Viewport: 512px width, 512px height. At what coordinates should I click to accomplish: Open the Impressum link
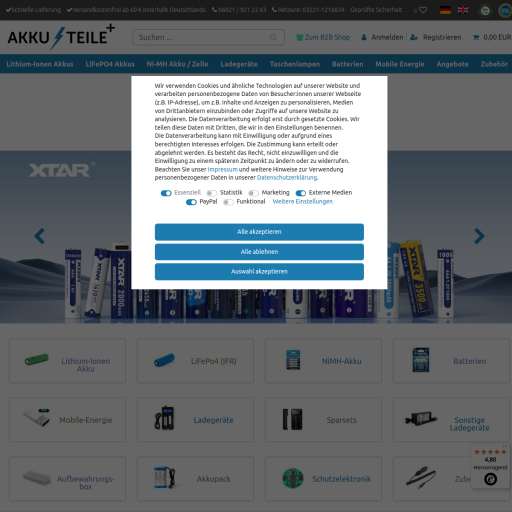click(223, 169)
